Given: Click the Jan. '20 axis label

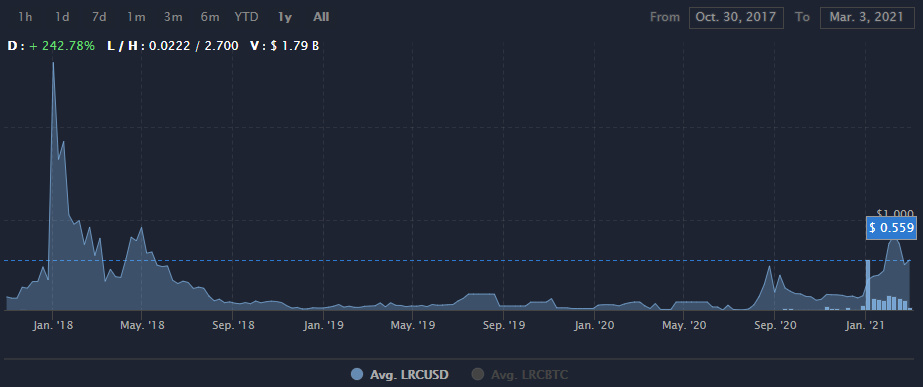Looking at the screenshot, I should [x=594, y=325].
